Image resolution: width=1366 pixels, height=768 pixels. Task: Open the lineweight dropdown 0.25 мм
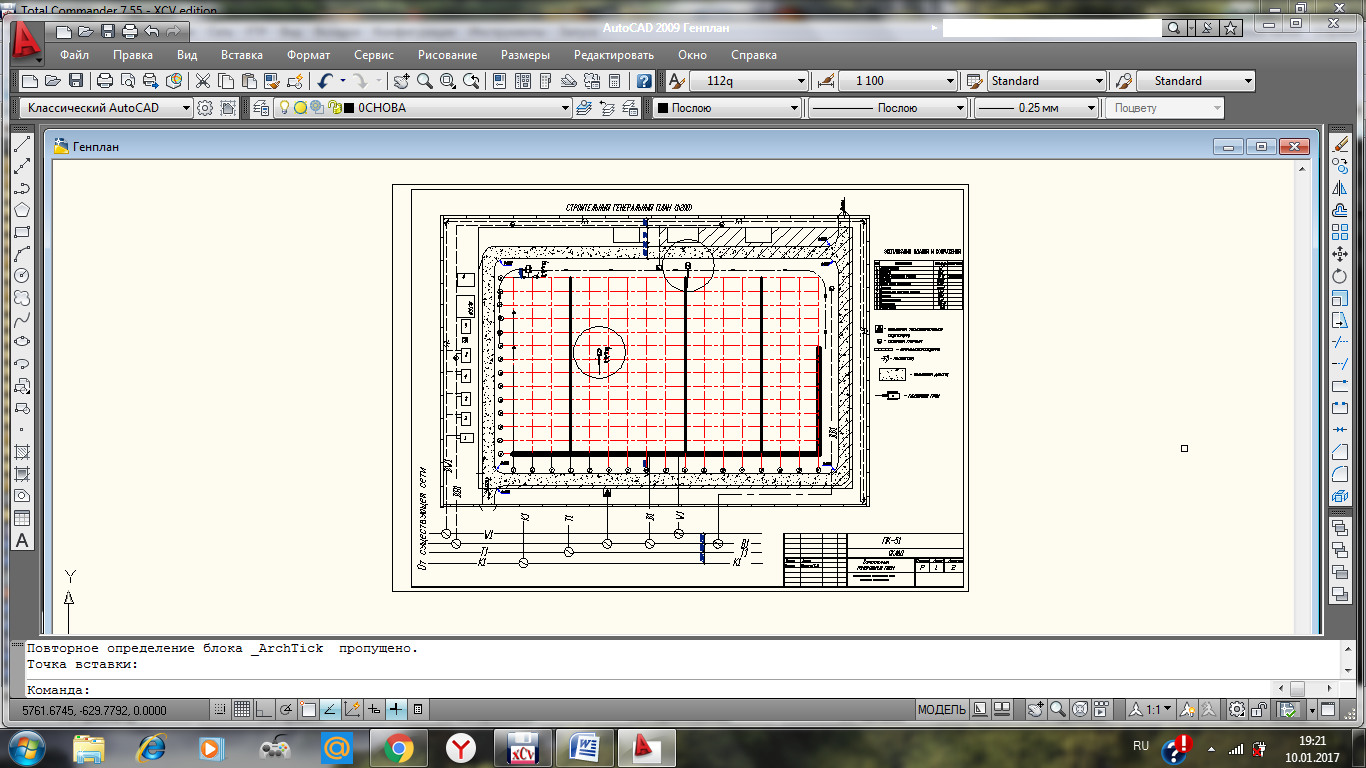(x=1037, y=108)
